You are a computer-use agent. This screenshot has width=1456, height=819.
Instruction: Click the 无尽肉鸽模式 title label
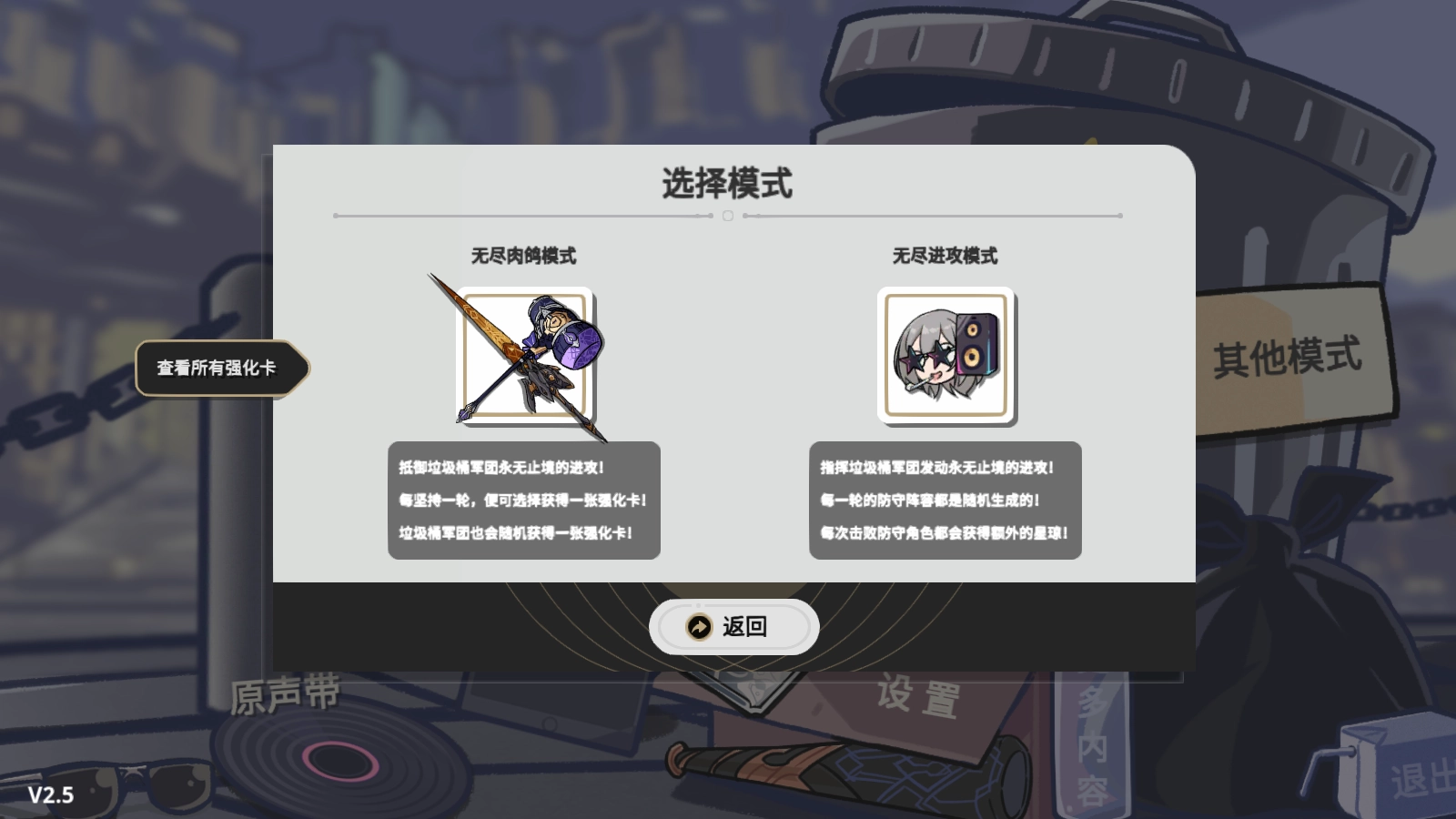coord(523,256)
